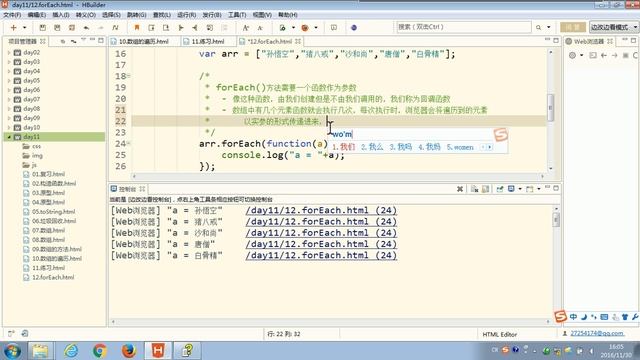Click the console vertical scrollbar thumb
This screenshot has width=640, height=360.
[x=556, y=220]
